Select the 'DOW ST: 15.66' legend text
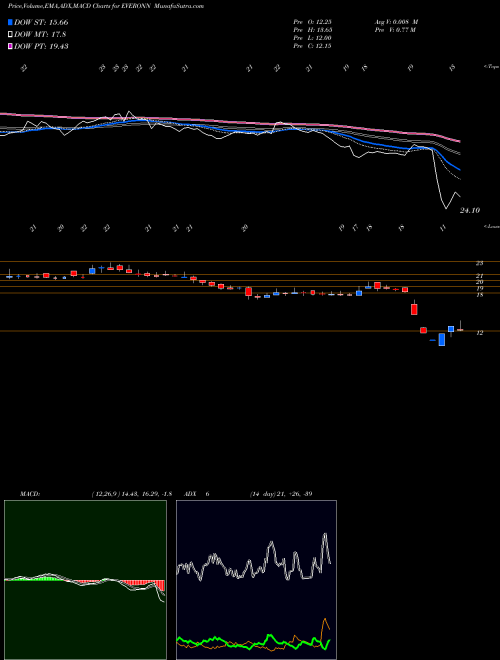This screenshot has height=660, width=500. (41, 22)
